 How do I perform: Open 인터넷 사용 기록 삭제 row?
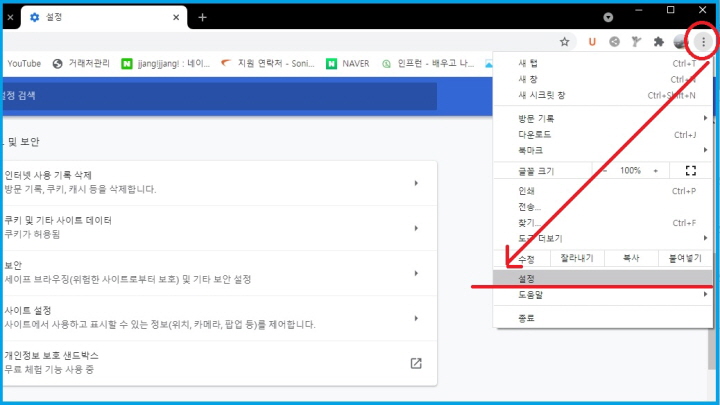coord(218,183)
